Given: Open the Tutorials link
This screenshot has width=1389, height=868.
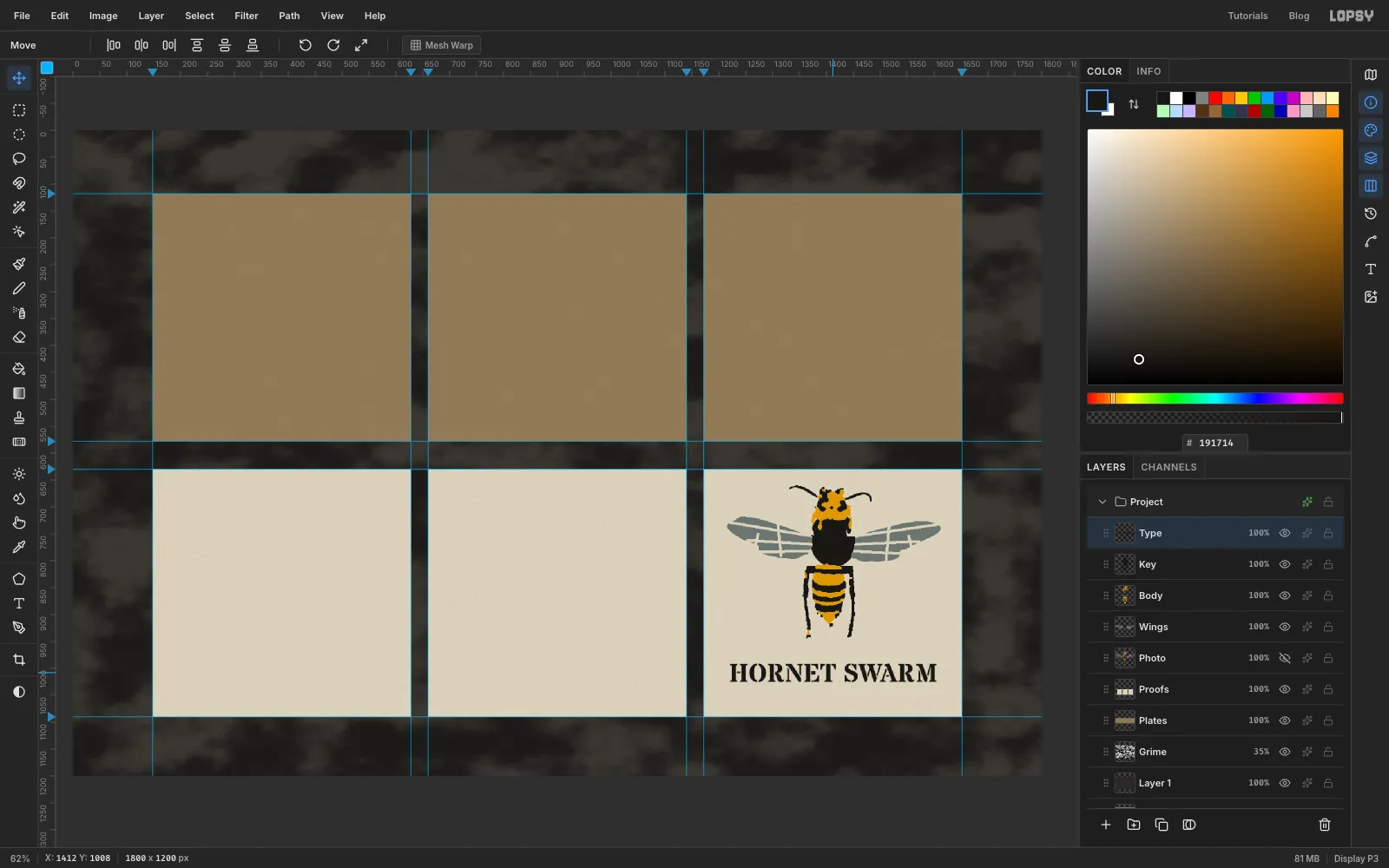Looking at the screenshot, I should (1247, 16).
